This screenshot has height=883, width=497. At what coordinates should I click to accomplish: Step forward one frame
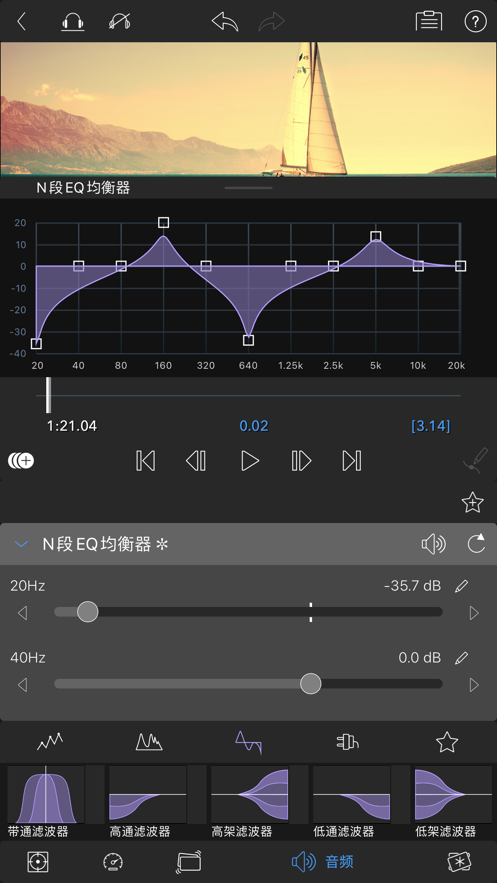coord(301,461)
